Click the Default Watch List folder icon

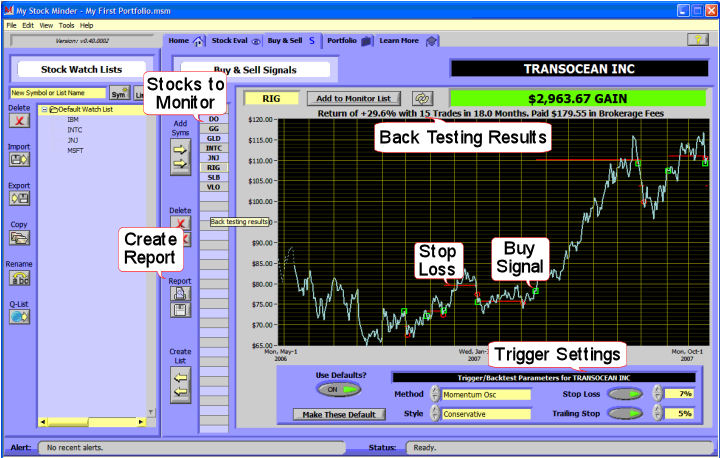53,110
